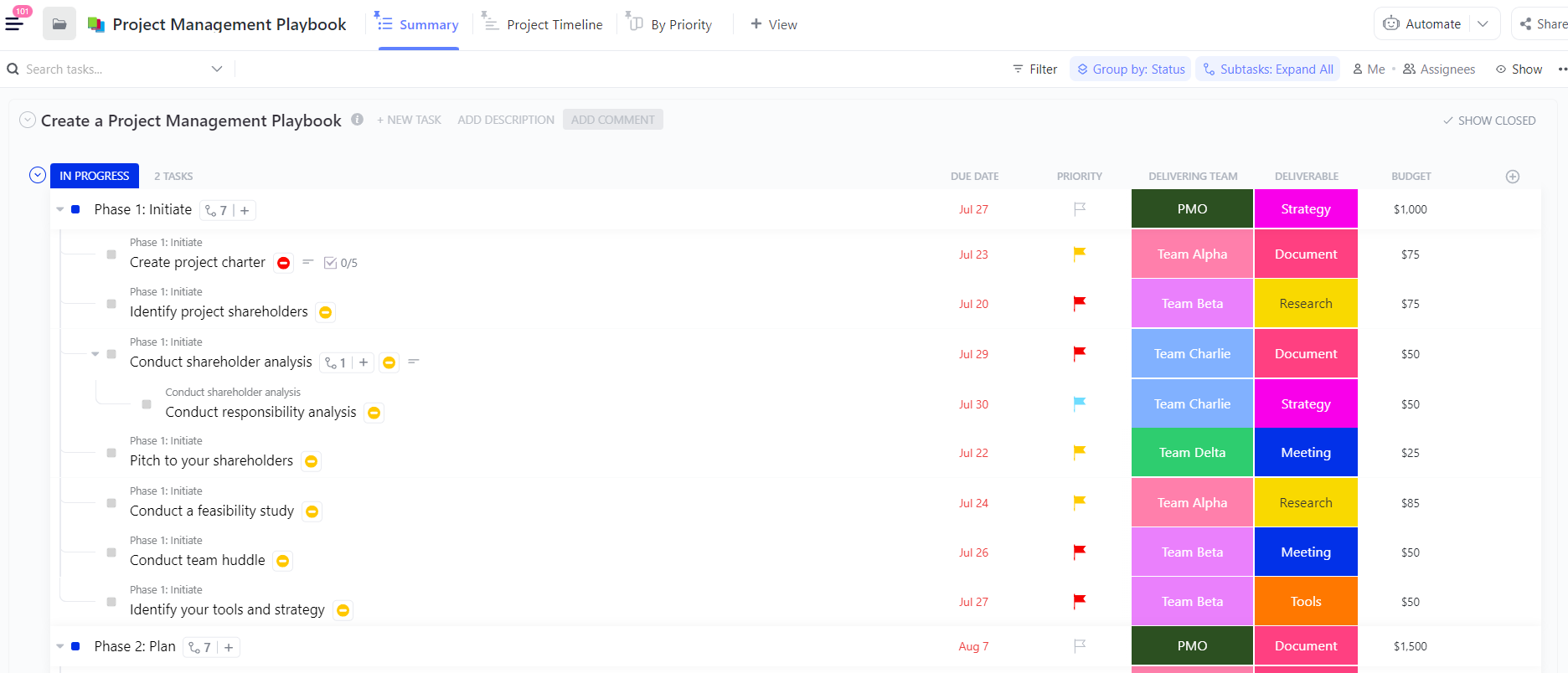
Task: Click the info icon next to the playbook title
Action: pos(358,120)
